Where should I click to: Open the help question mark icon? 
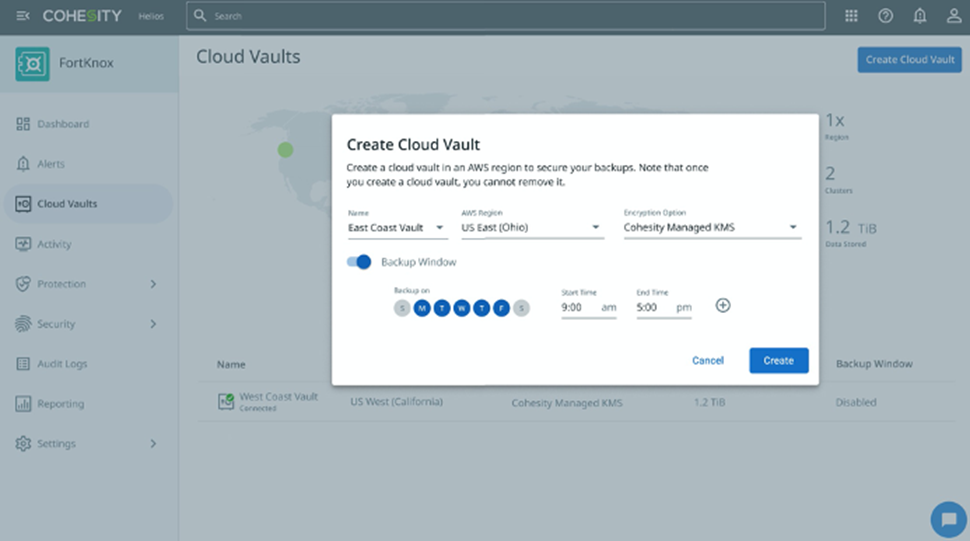[x=885, y=16]
